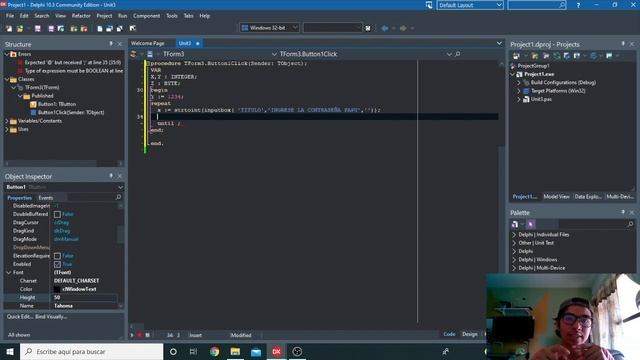The width and height of the screenshot is (640, 360).
Task: Switch to the Welcome Page tab
Action: 148,43
